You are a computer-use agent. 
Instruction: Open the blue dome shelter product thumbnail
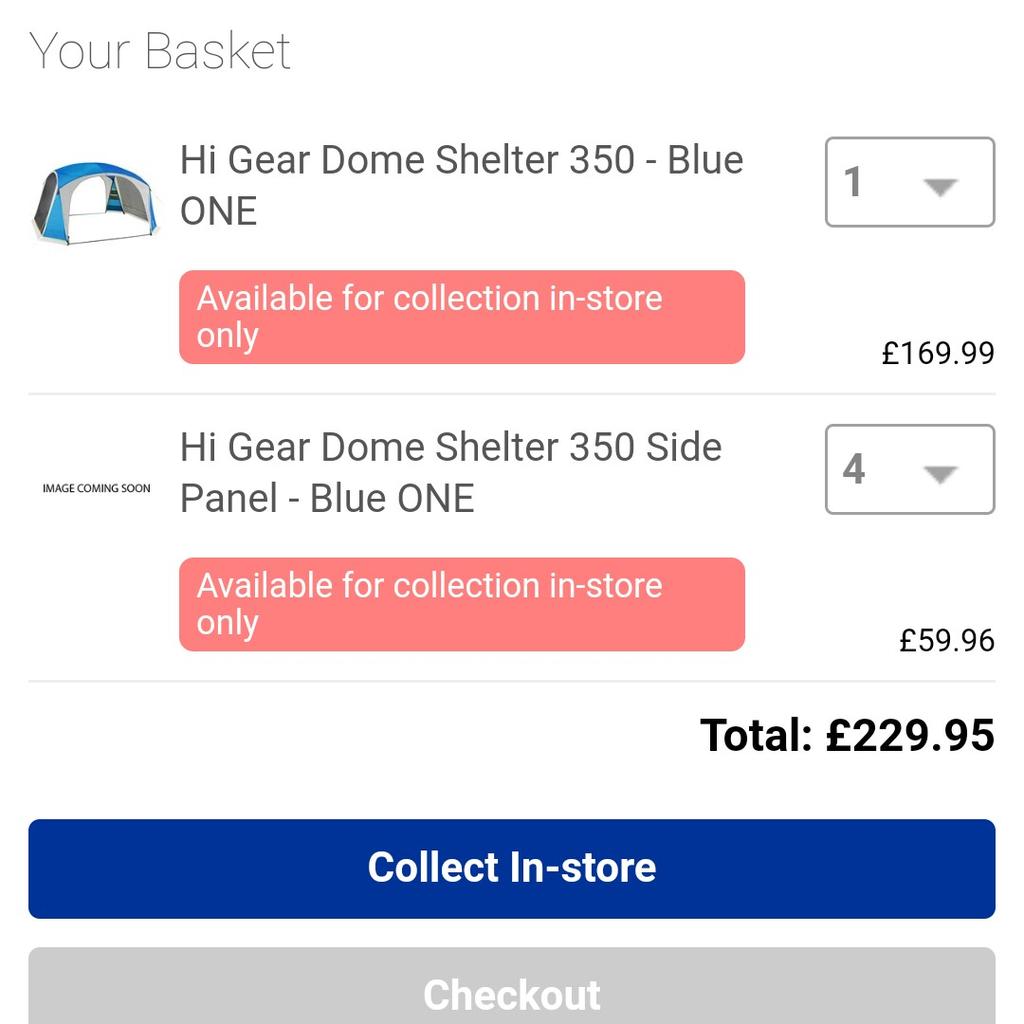click(x=96, y=203)
